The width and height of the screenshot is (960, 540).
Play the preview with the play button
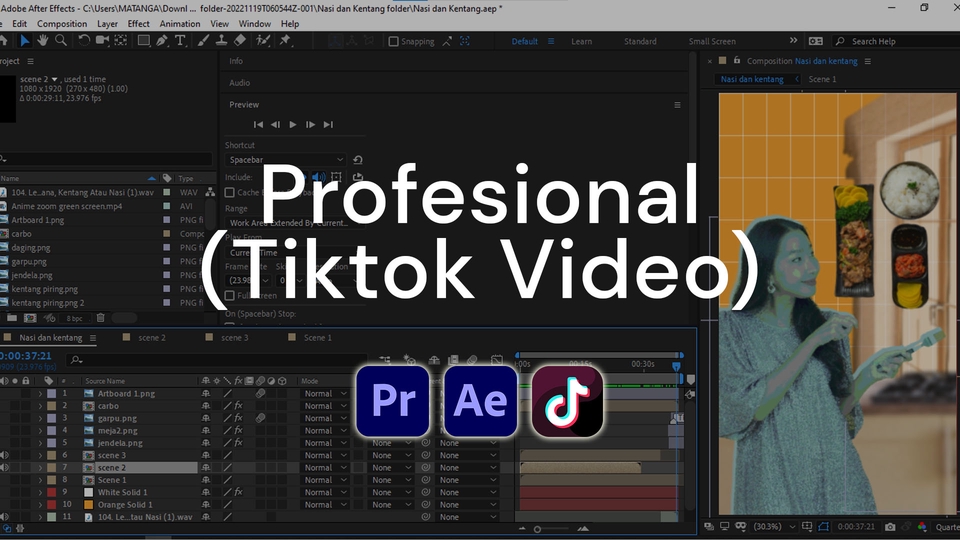293,124
